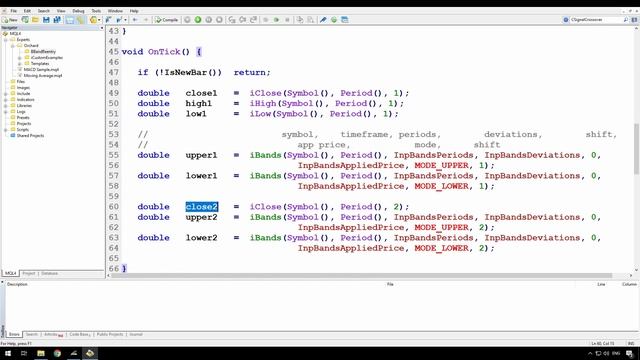Open the Tools menu
The height and width of the screenshot is (360, 640).
96,11
